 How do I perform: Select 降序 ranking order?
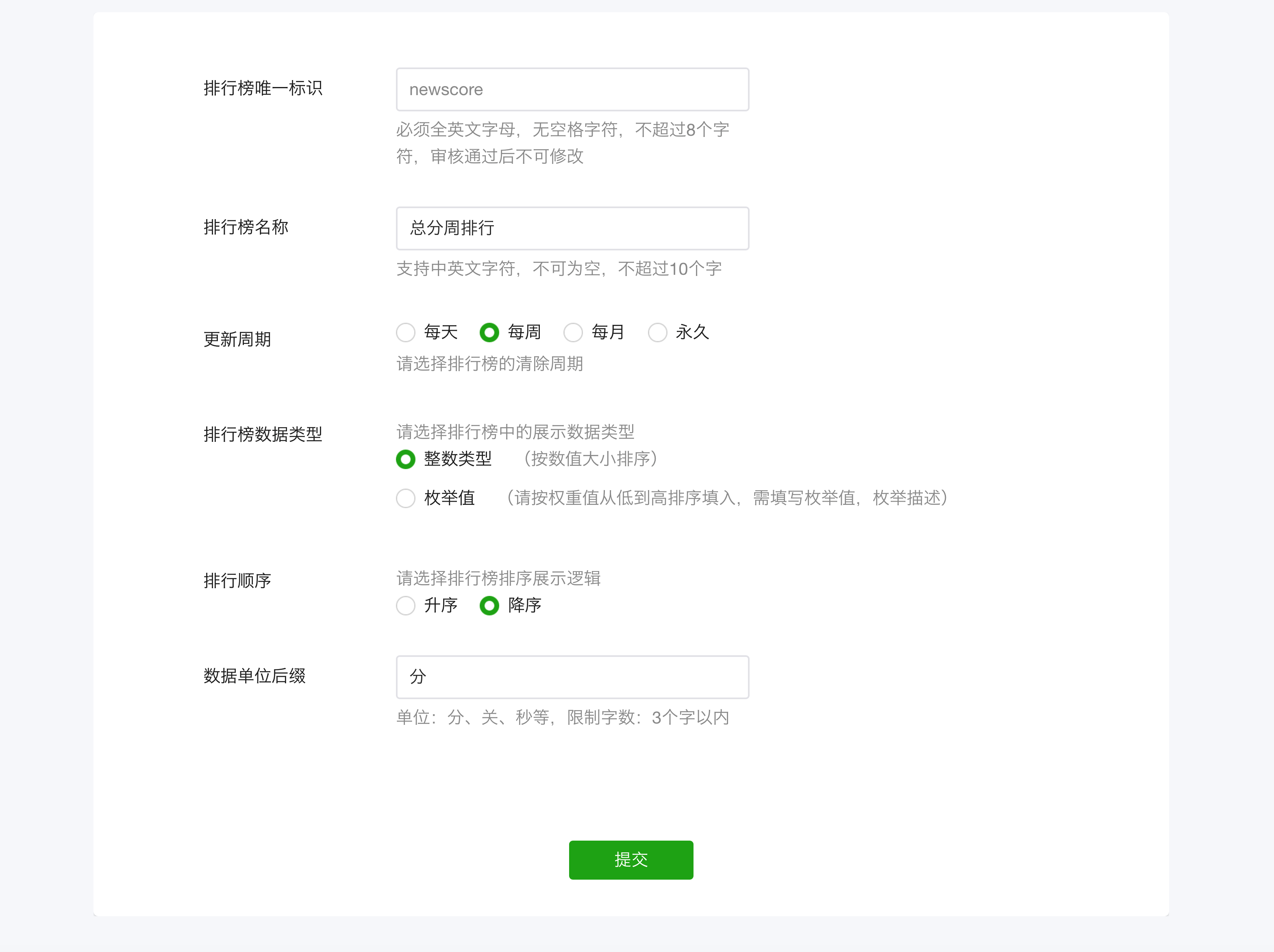489,606
